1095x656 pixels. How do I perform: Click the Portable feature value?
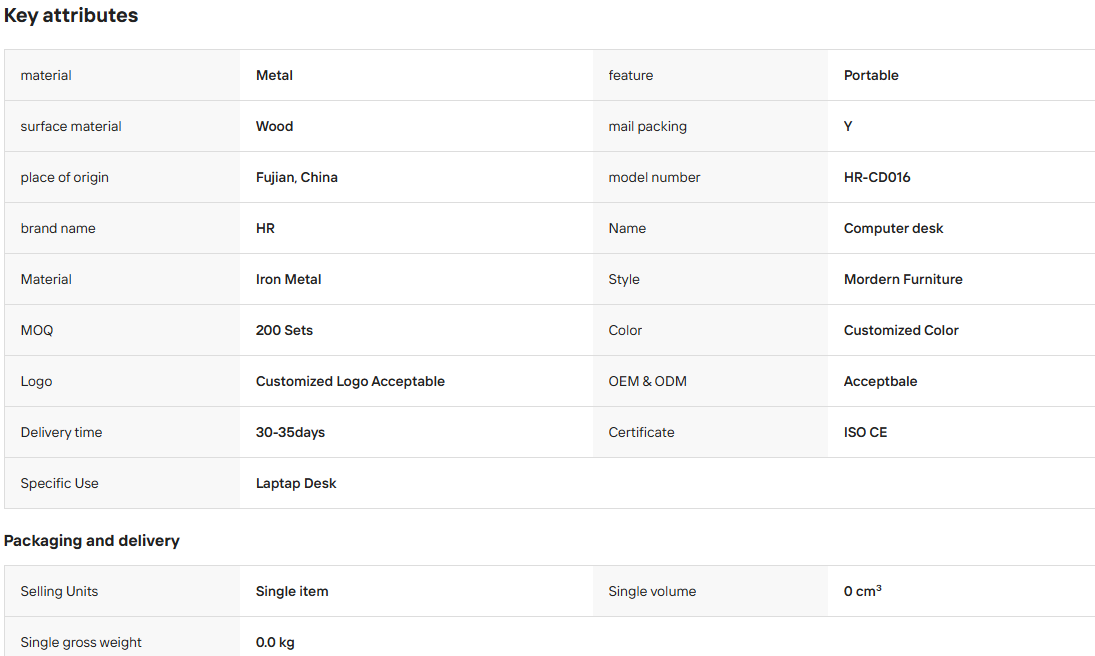tap(871, 75)
